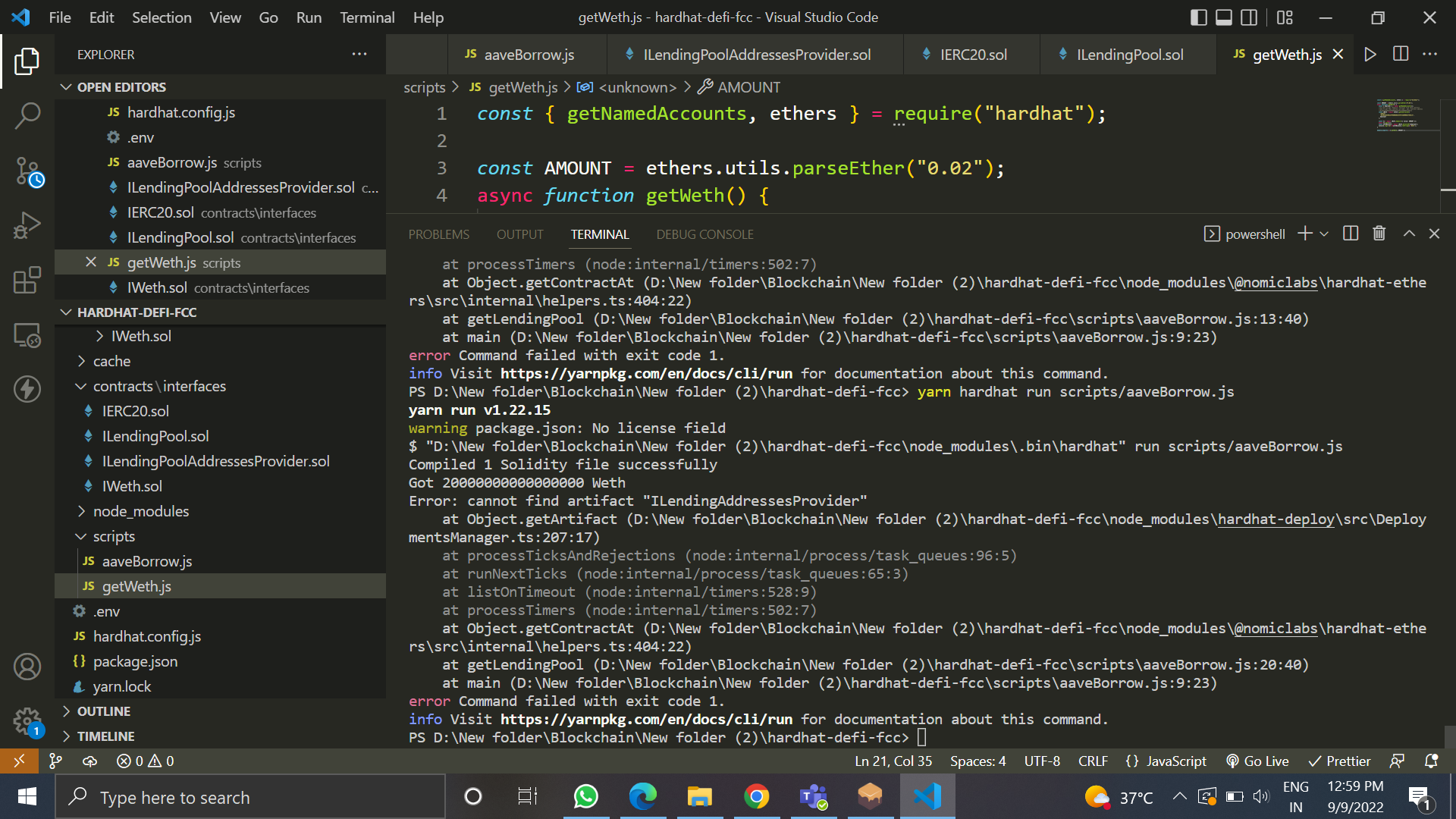
Task: Close the getWeth.js editor tab
Action: tap(1338, 55)
